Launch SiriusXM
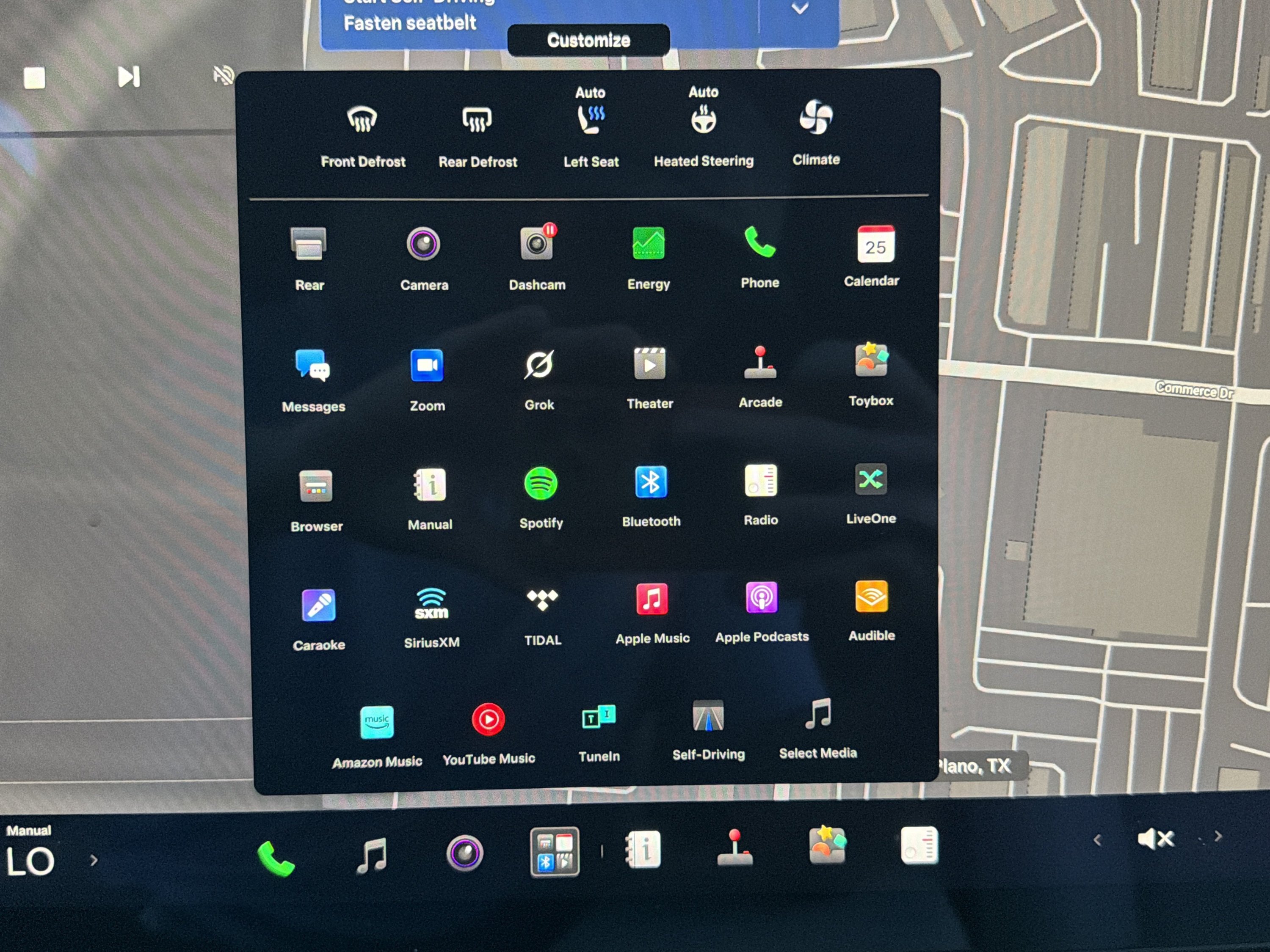The image size is (1270, 952). click(431, 603)
